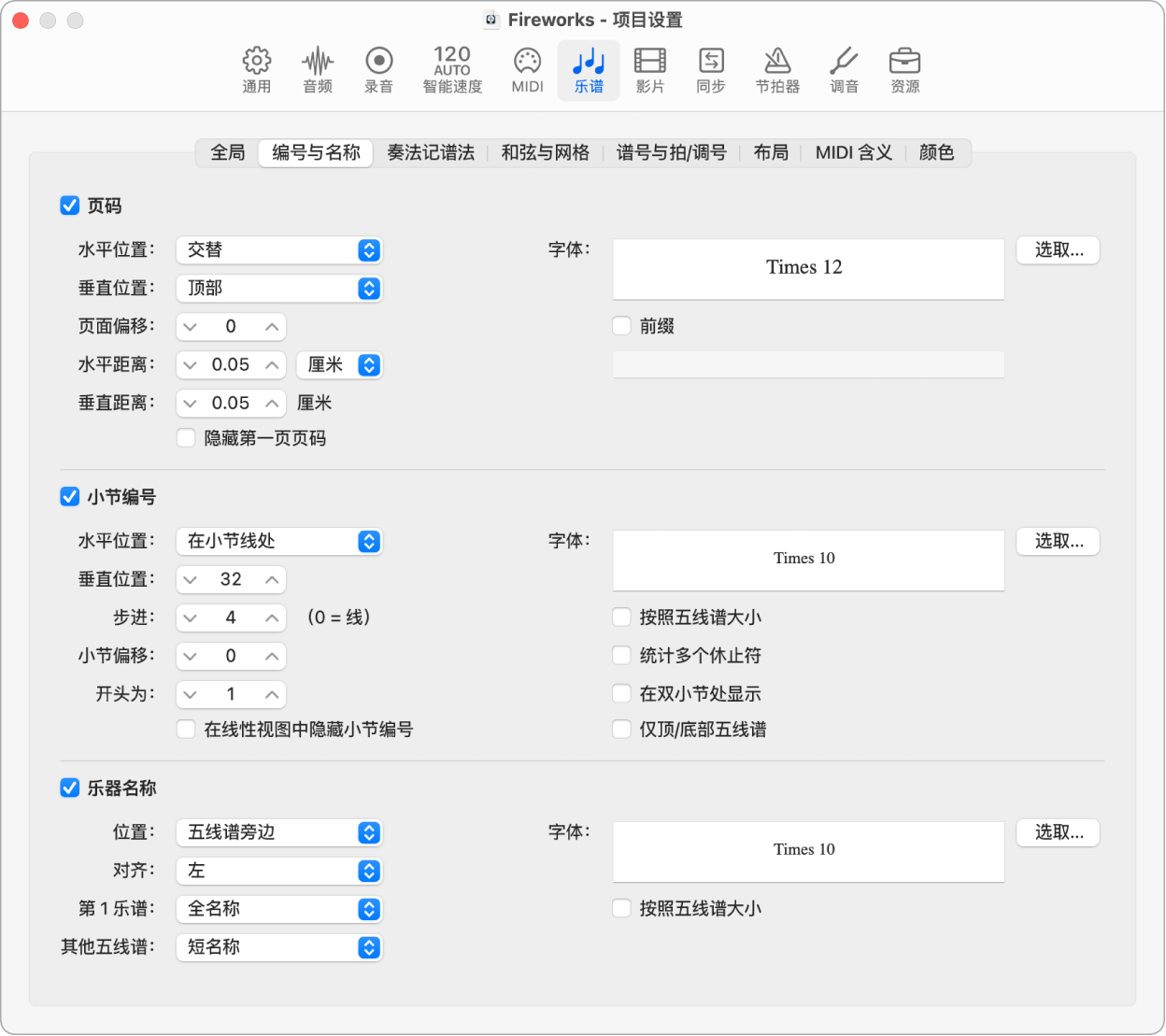Image resolution: width=1166 pixels, height=1036 pixels.
Task: Click the prefix text input field
Action: [807, 363]
